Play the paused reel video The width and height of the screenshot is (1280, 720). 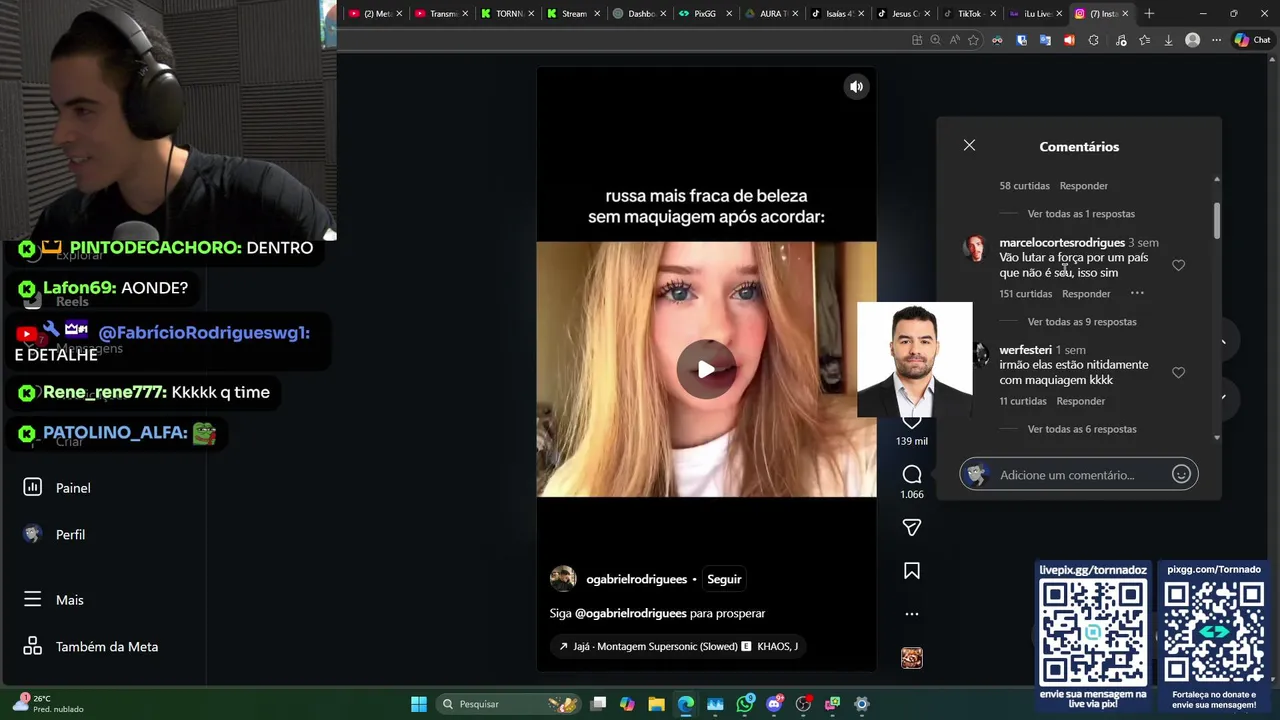[x=706, y=370]
